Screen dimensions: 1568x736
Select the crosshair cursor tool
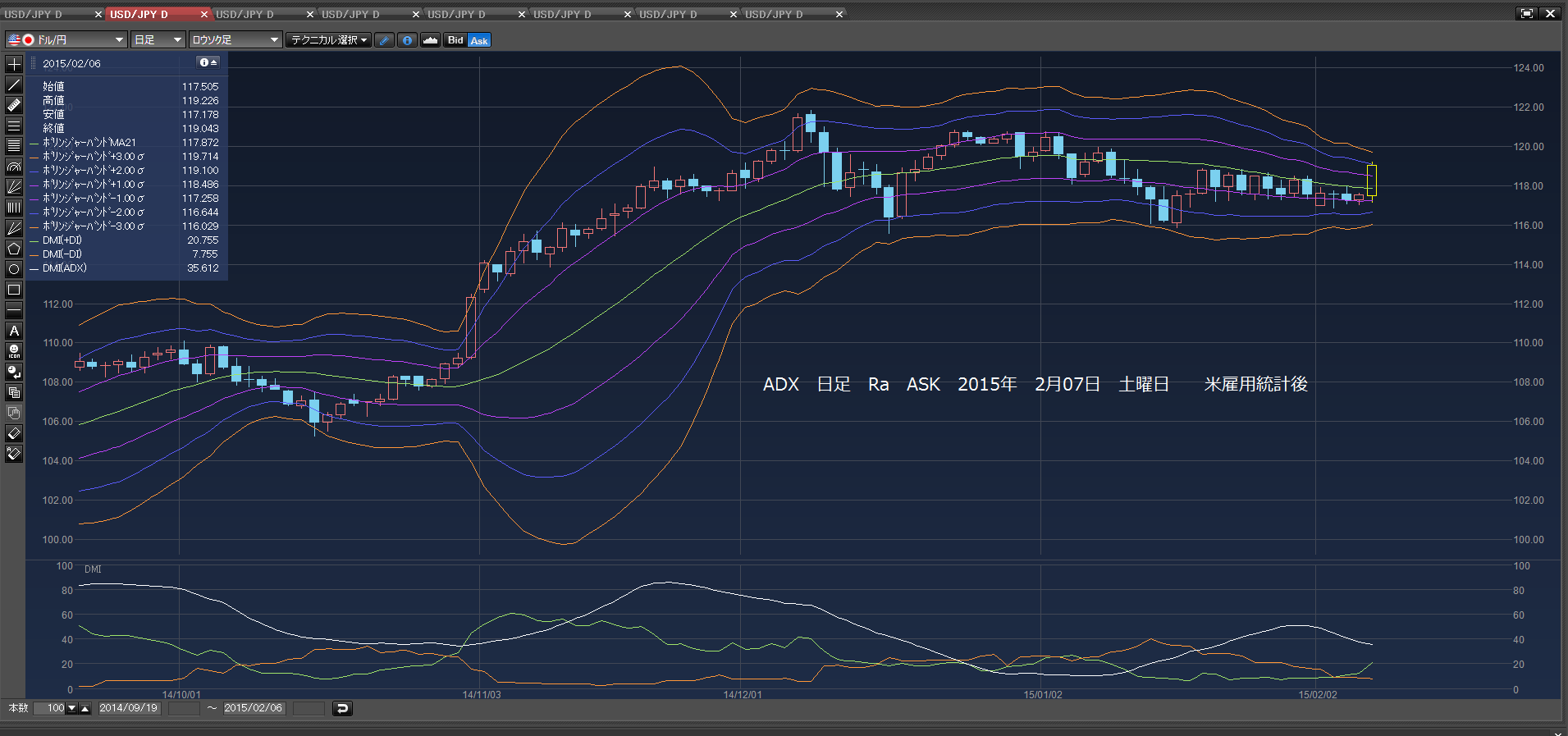(14, 64)
